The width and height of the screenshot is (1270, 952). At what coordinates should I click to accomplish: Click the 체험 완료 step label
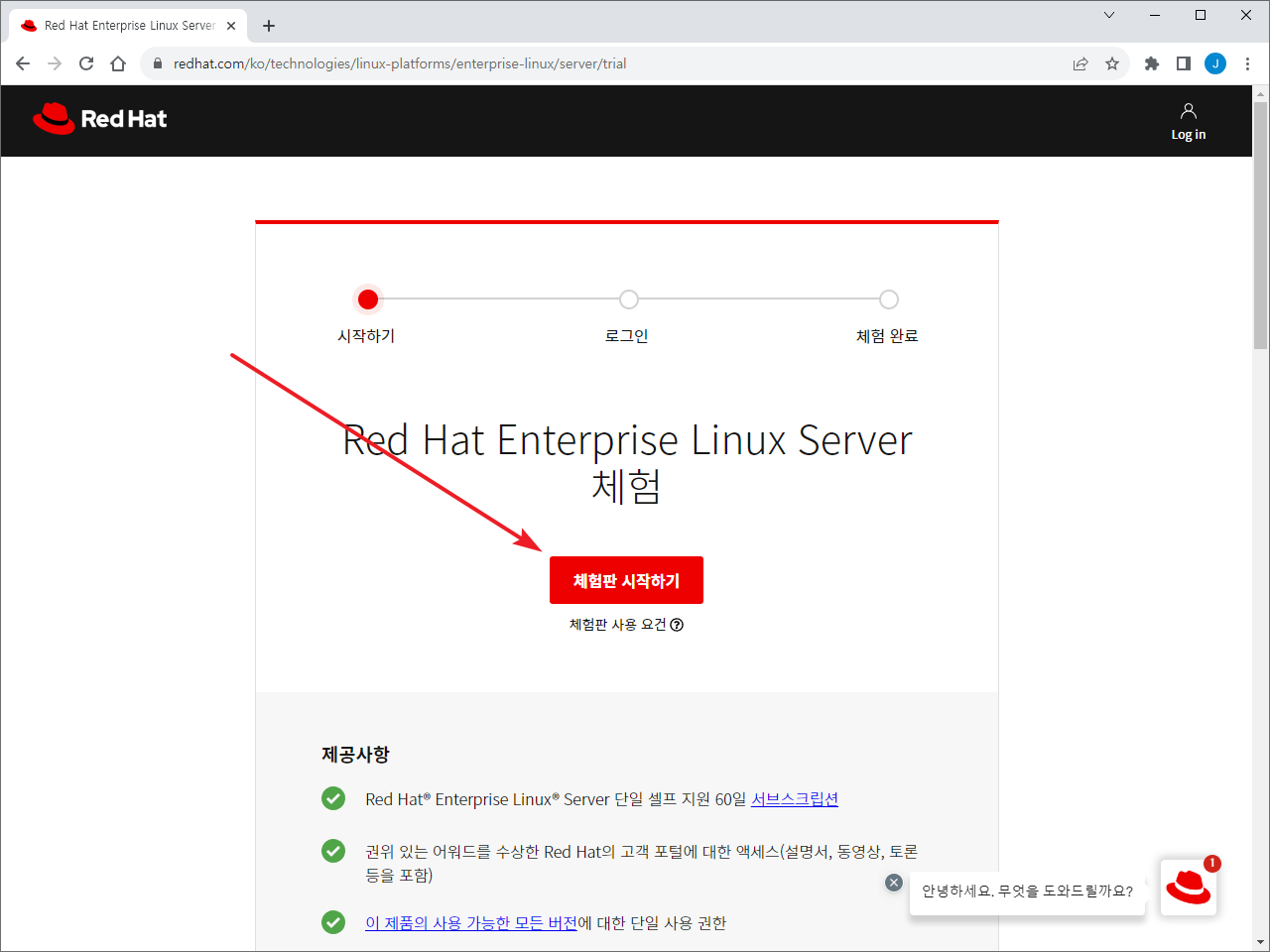point(887,336)
